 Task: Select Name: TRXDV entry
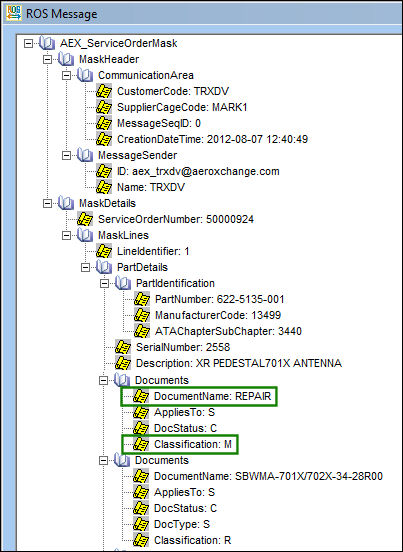click(151, 188)
